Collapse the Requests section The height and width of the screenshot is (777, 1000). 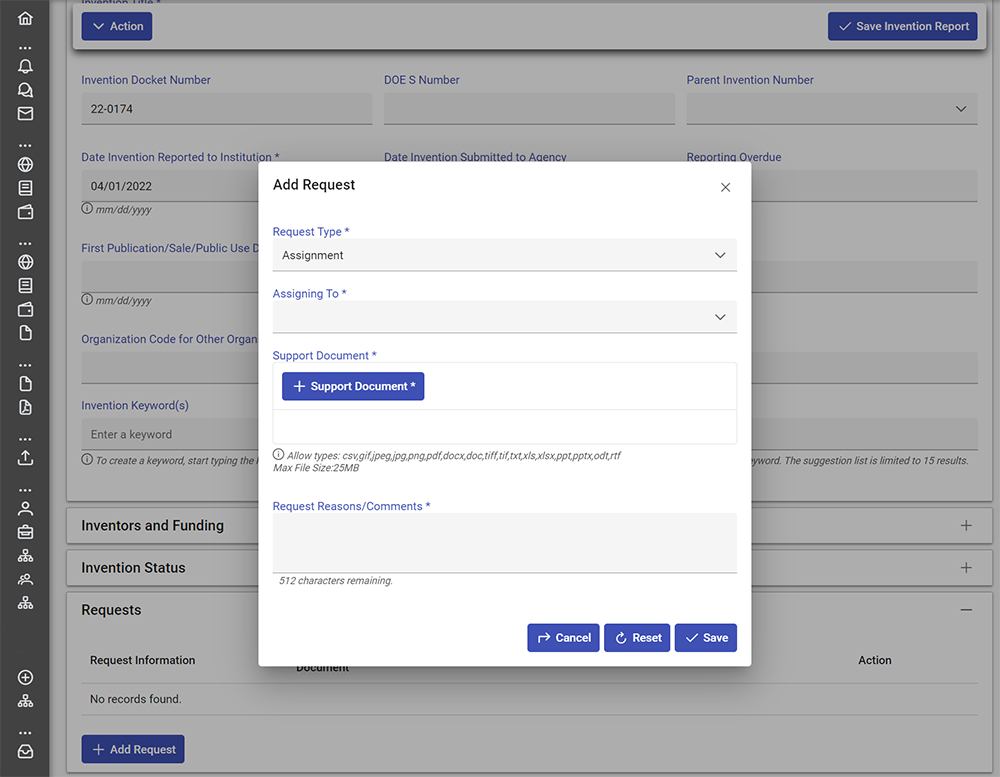pyautogui.click(x=965, y=610)
